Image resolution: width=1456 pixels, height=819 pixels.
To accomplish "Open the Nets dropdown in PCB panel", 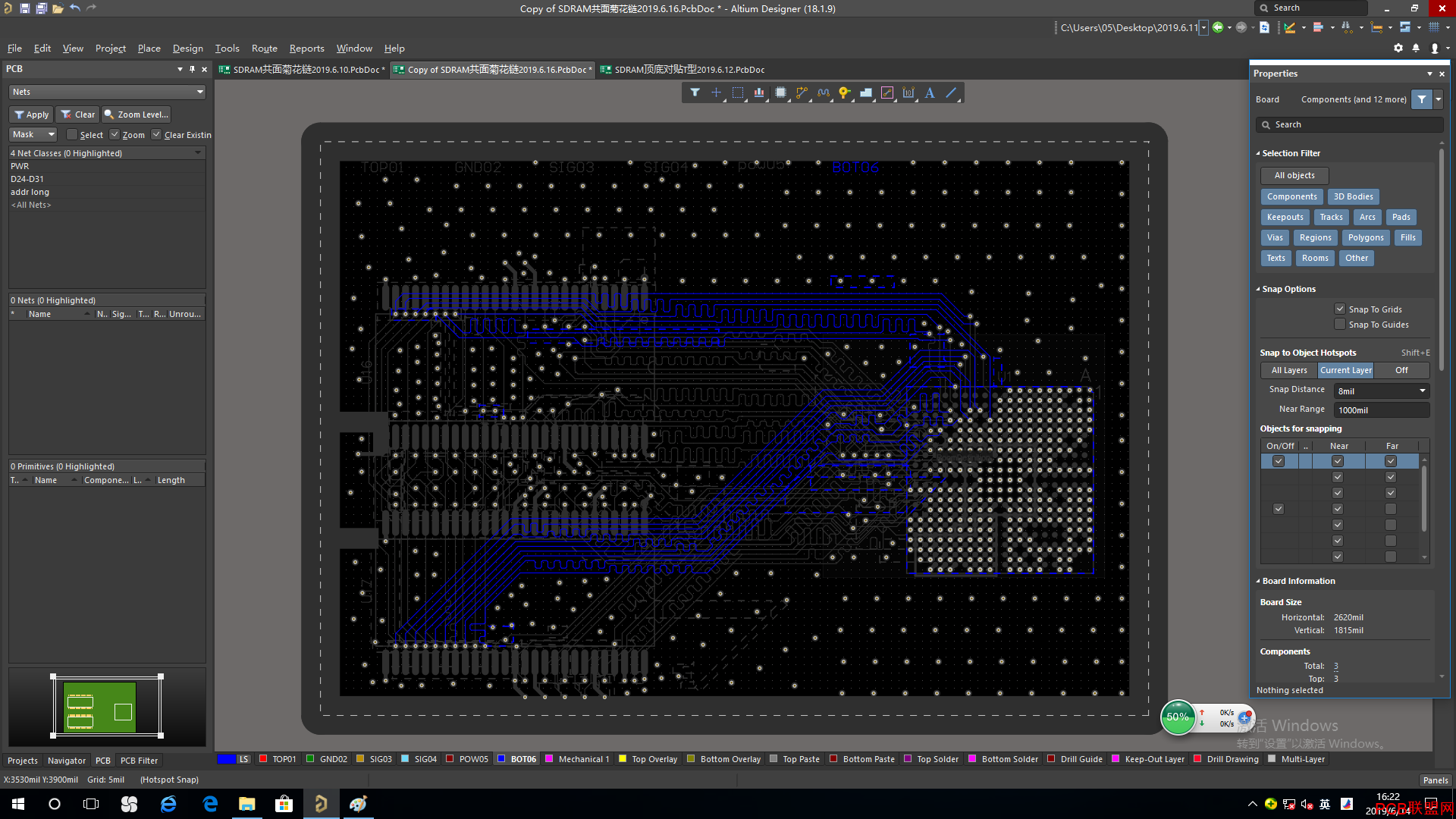I will [x=107, y=92].
